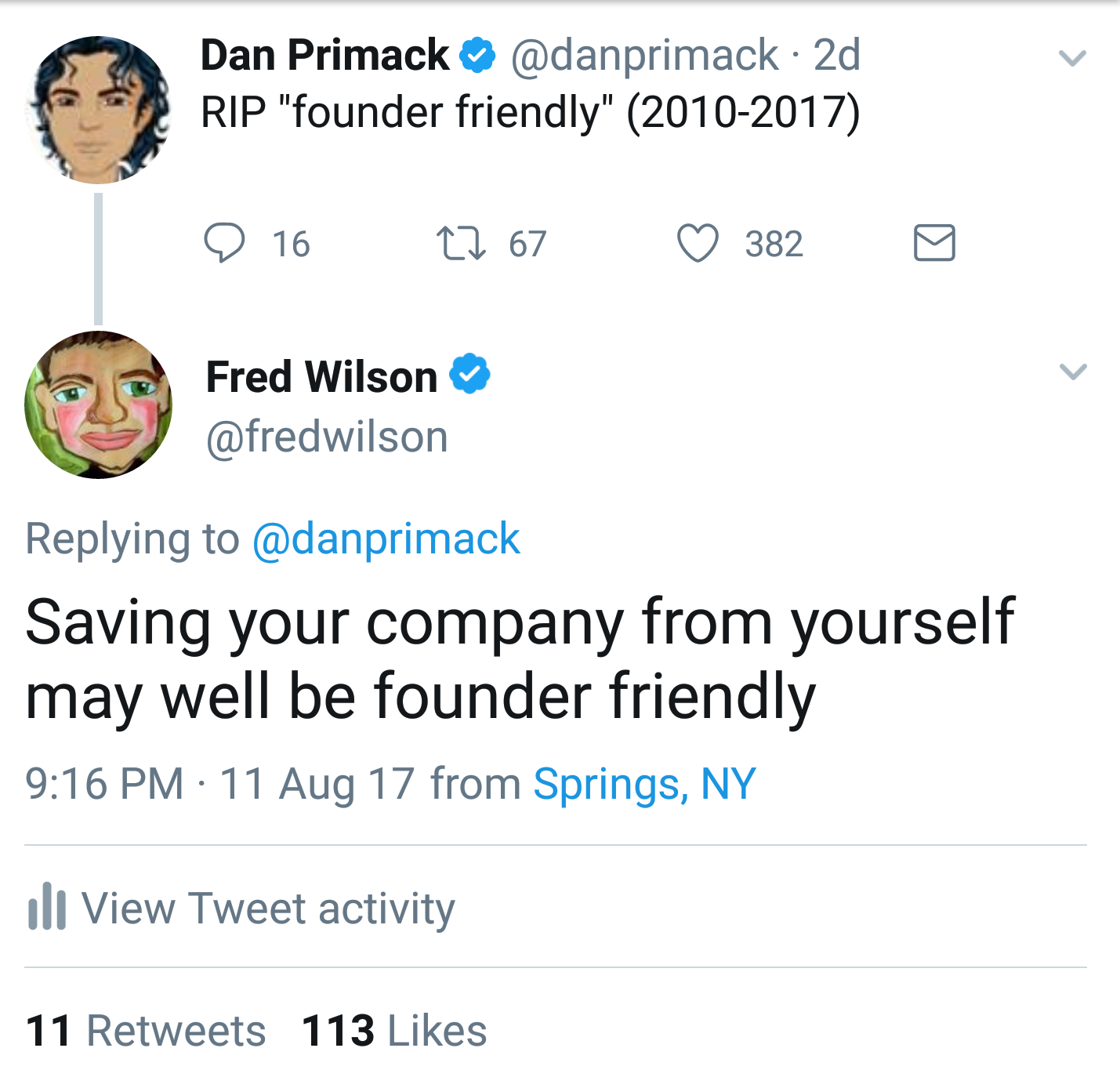Open Dan Primack's tweet options chevron

[x=1072, y=58]
